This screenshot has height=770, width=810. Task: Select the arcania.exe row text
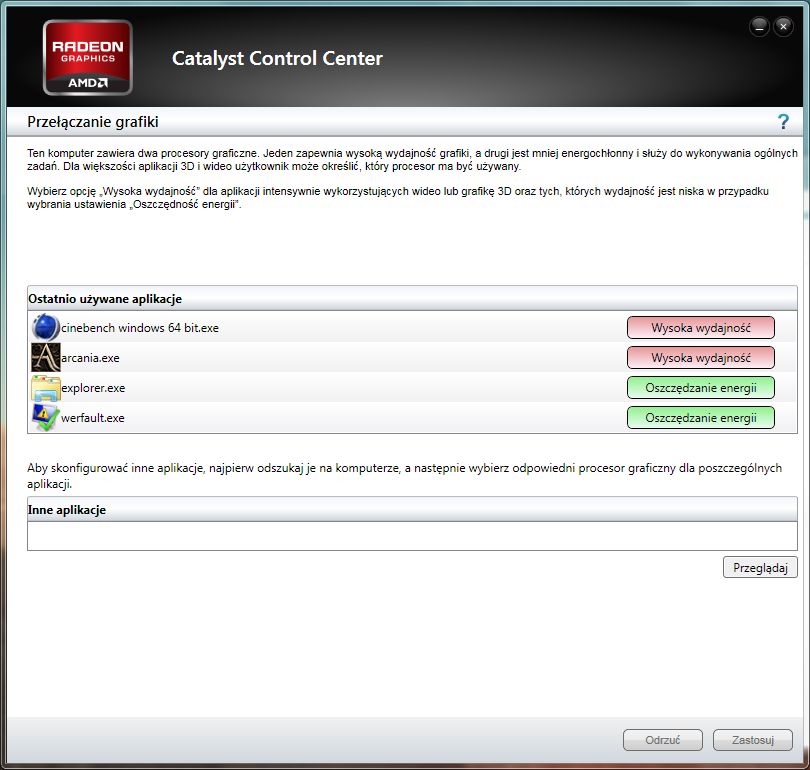pyautogui.click(x=90, y=358)
